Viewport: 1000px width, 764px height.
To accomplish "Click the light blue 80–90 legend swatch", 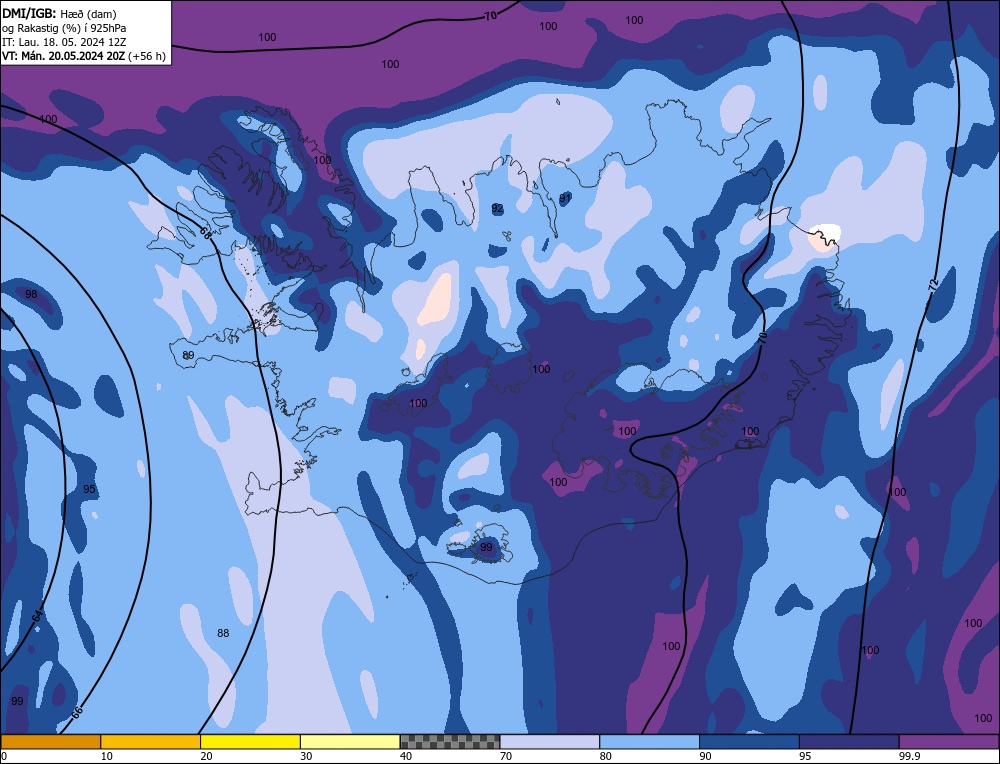I will click(649, 741).
